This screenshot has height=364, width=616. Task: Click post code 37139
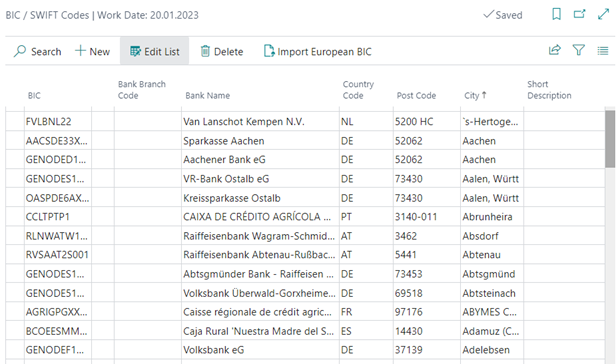point(427,350)
